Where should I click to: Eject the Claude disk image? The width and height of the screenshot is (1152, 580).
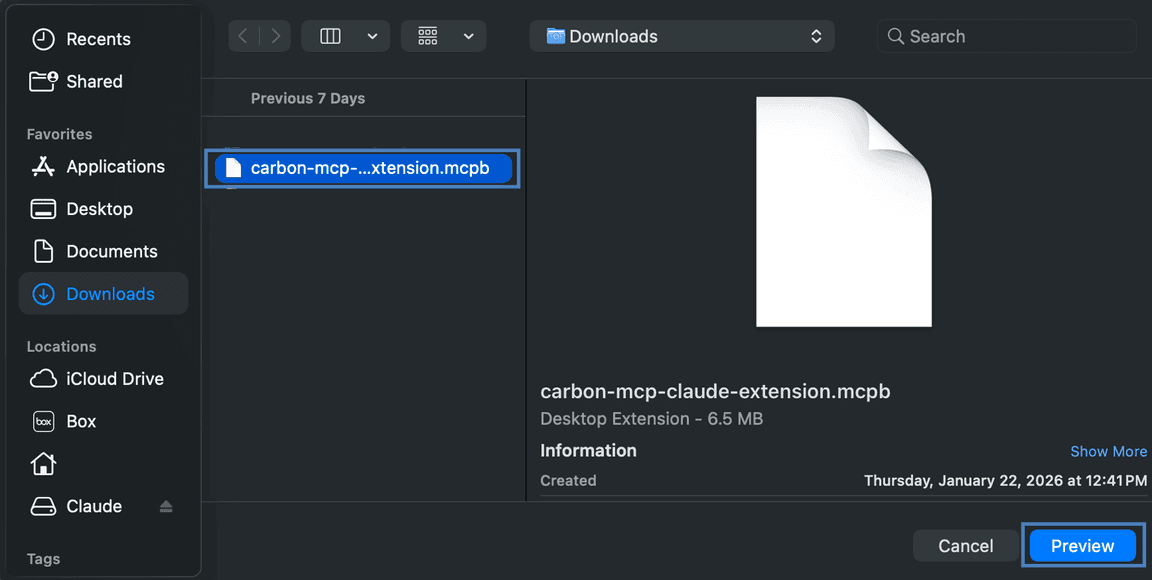click(x=166, y=506)
